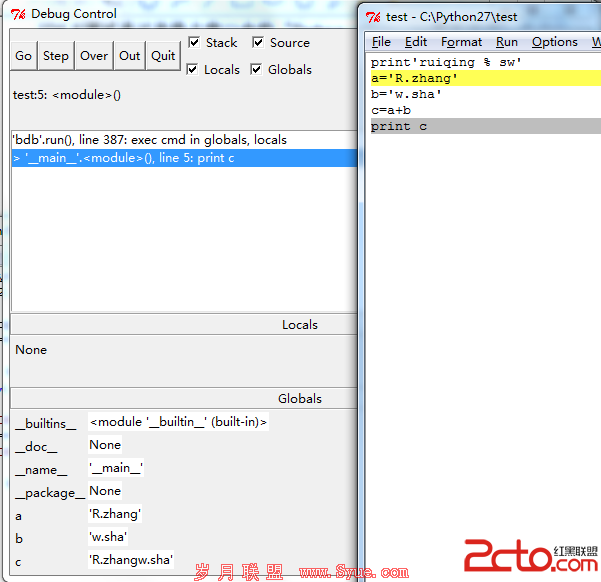601x582 pixels.
Task: Click the Debug Control title text
Action: click(x=74, y=14)
